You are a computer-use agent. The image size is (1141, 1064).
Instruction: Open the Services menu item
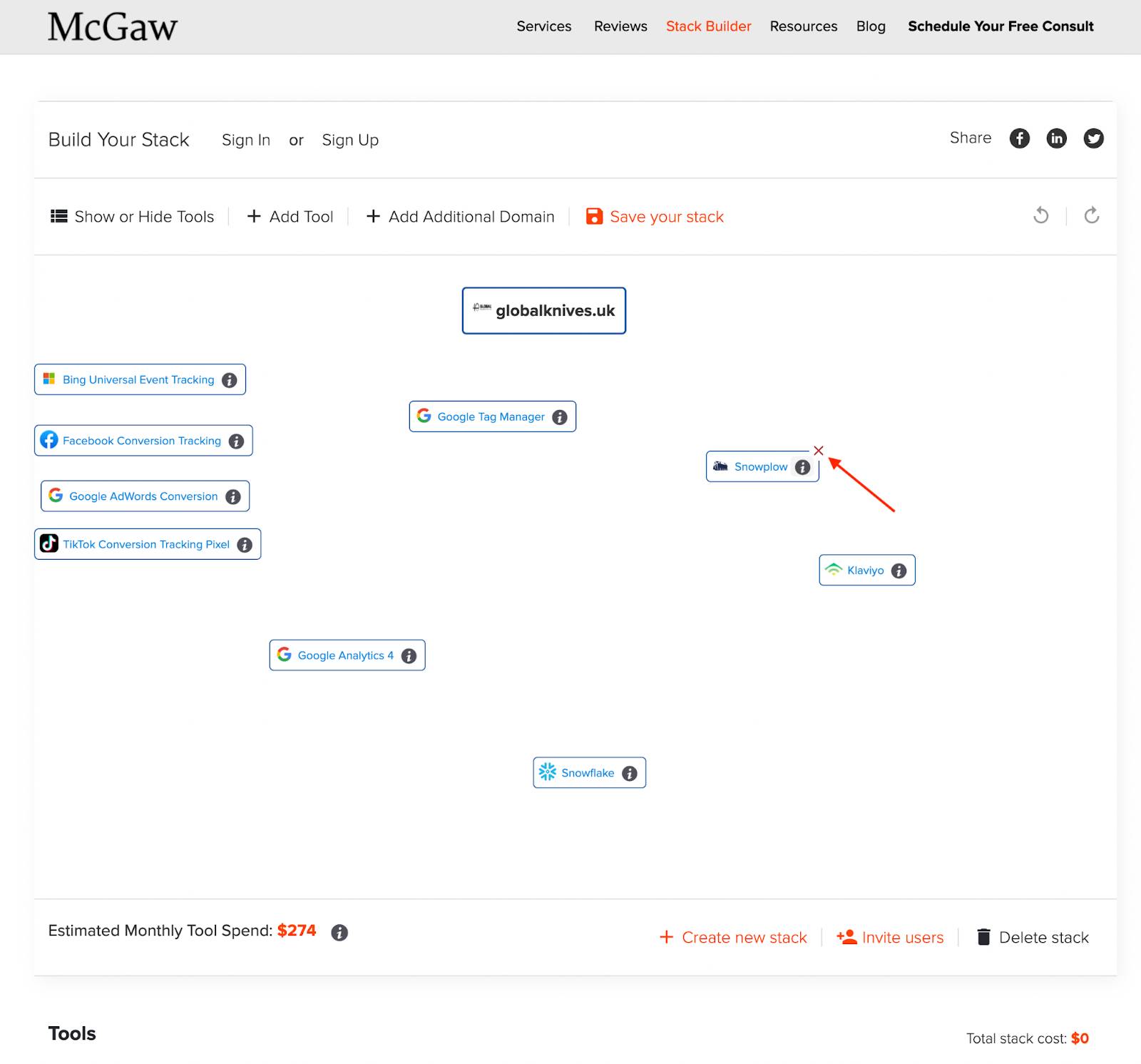(543, 26)
